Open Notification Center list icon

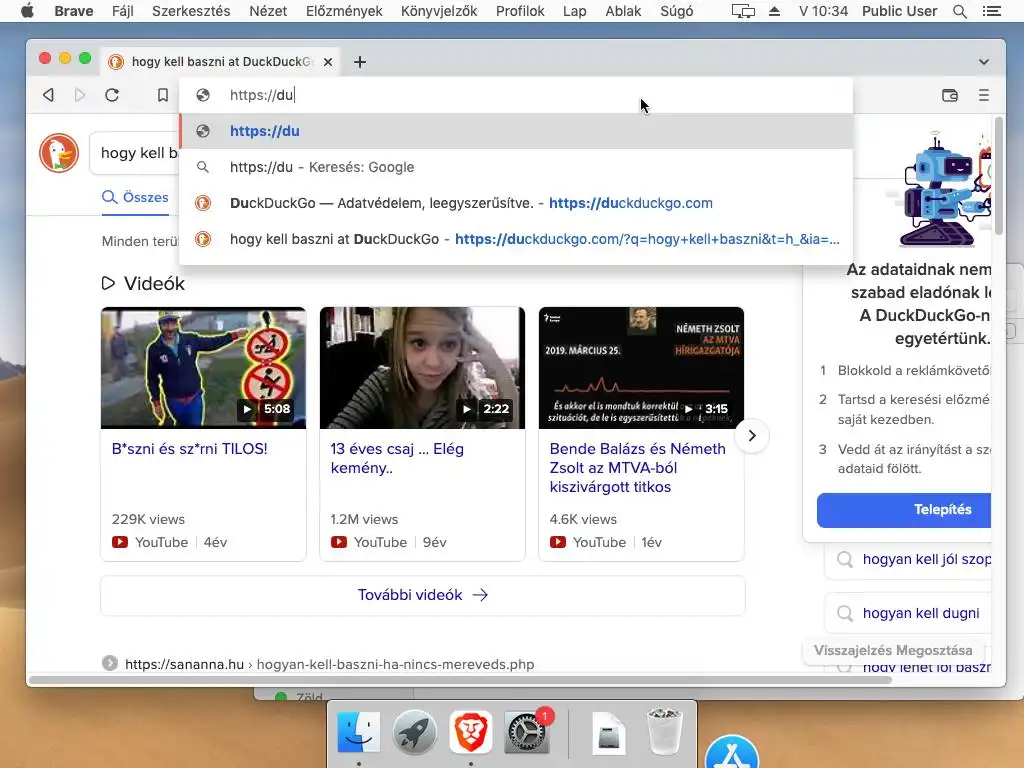pyautogui.click(x=992, y=11)
